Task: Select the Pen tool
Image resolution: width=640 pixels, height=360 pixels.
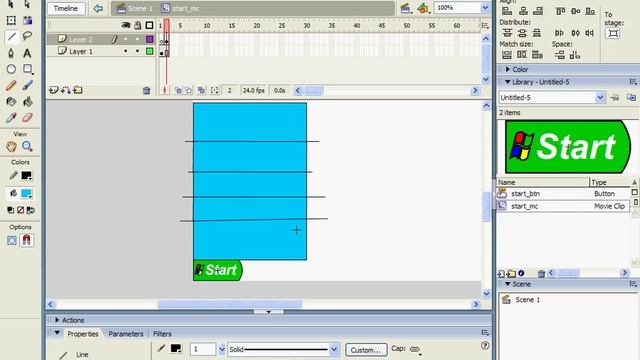Action: 11,53
